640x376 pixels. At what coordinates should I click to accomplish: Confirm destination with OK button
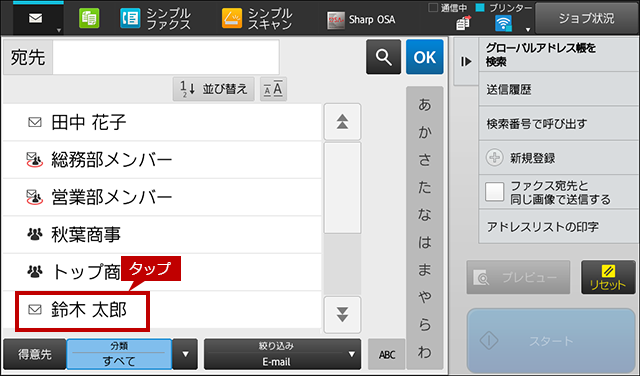click(x=424, y=57)
